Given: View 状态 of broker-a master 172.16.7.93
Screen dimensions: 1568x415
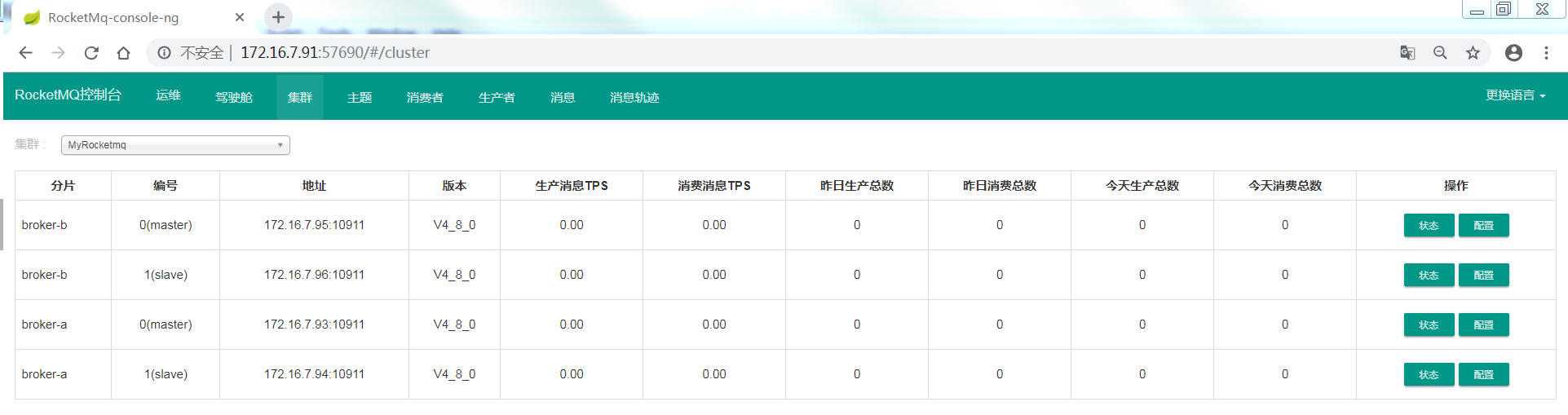Looking at the screenshot, I should (x=1429, y=325).
